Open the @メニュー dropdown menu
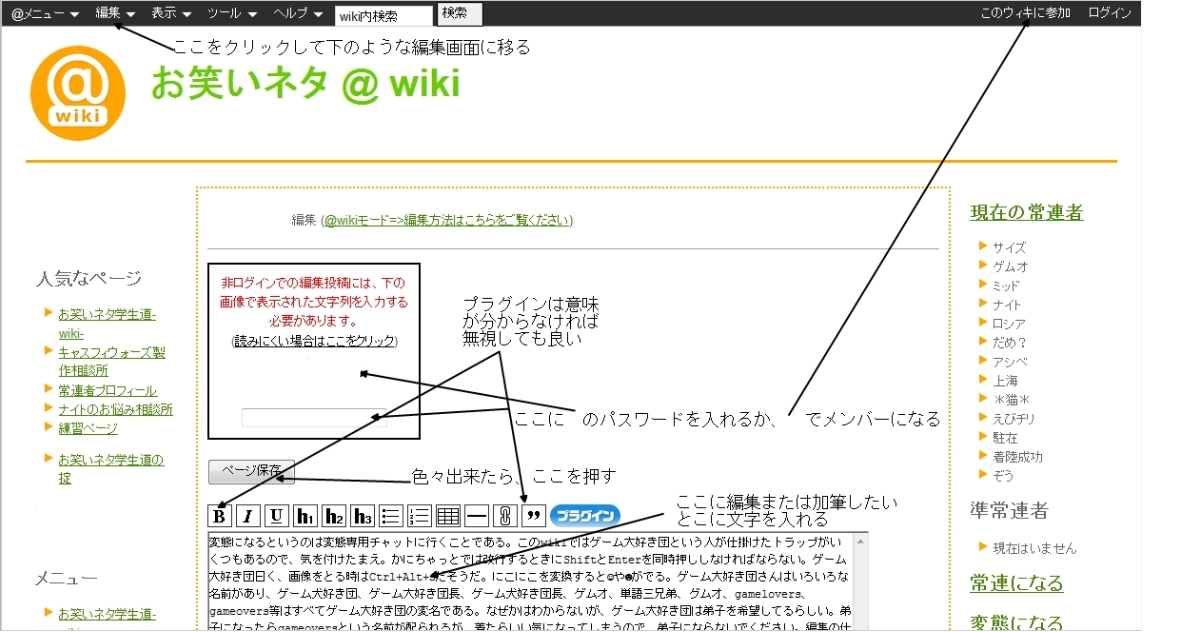 click(x=45, y=14)
